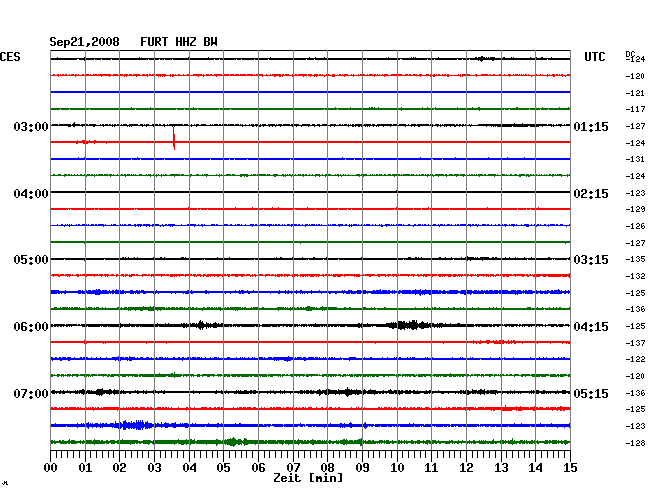The width and height of the screenshot is (650, 494).
Task: Click the DC offset value -128
Action: [x=635, y=443]
